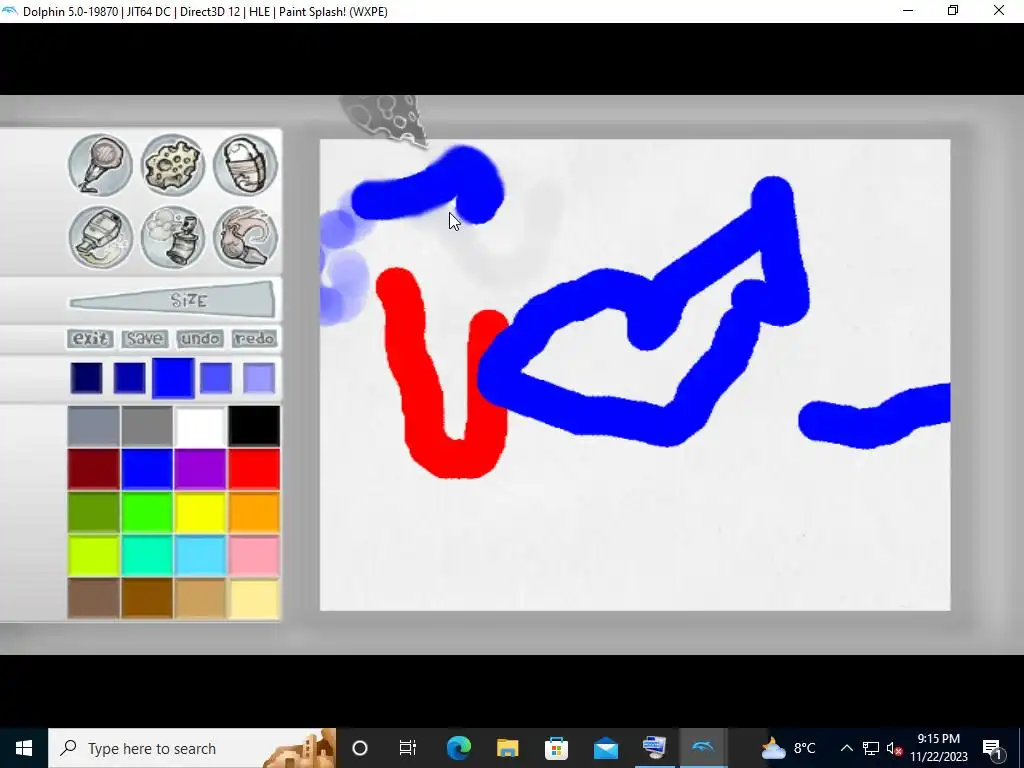Pick the grayish brown color swatch

click(x=93, y=598)
